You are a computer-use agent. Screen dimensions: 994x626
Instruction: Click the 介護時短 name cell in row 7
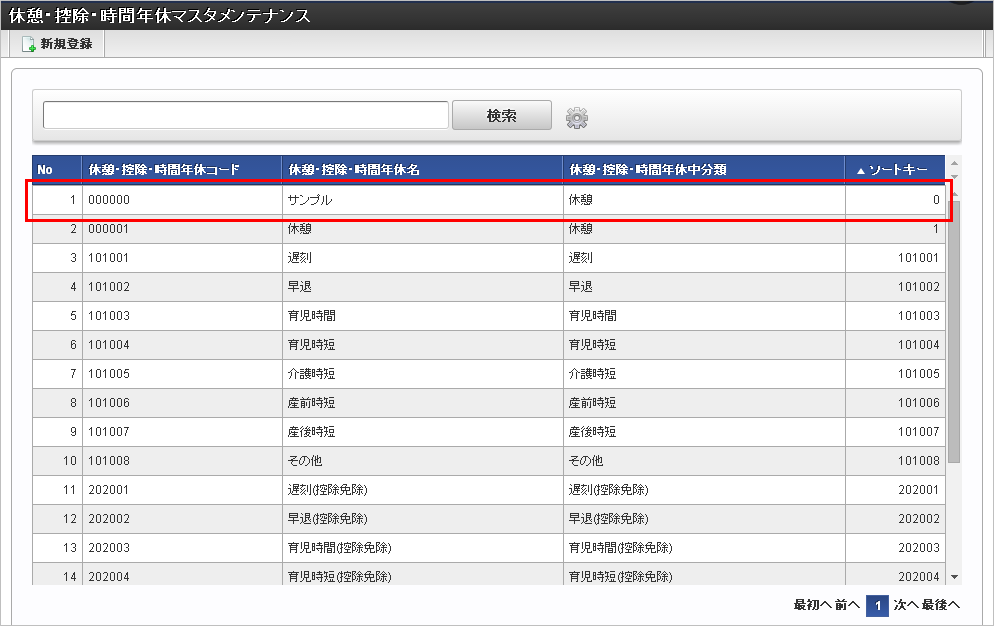pyautogui.click(x=422, y=374)
